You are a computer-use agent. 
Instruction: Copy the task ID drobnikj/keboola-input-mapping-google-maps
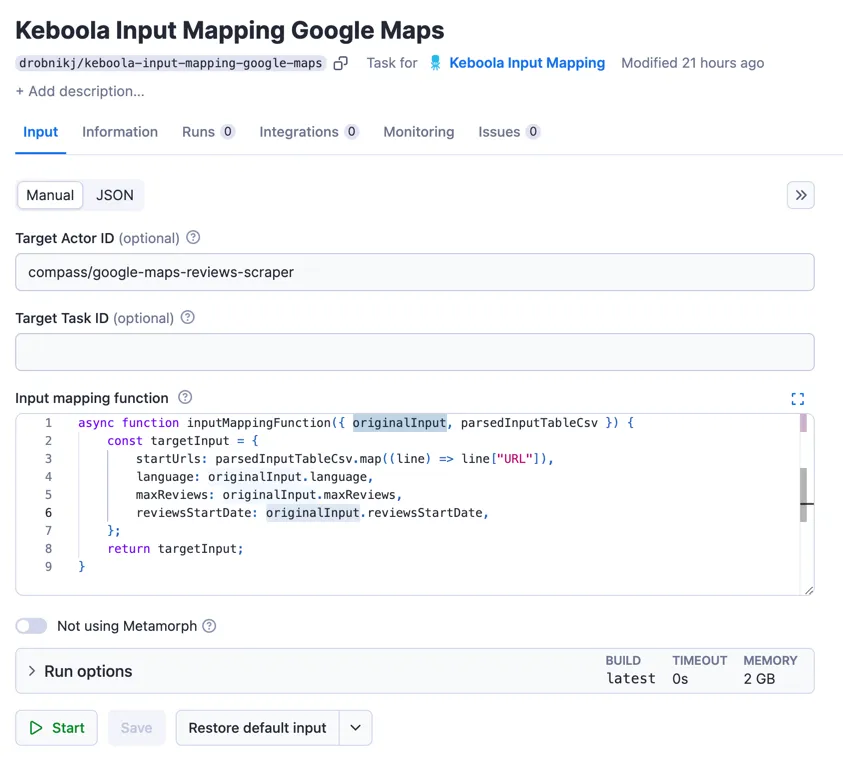point(340,63)
